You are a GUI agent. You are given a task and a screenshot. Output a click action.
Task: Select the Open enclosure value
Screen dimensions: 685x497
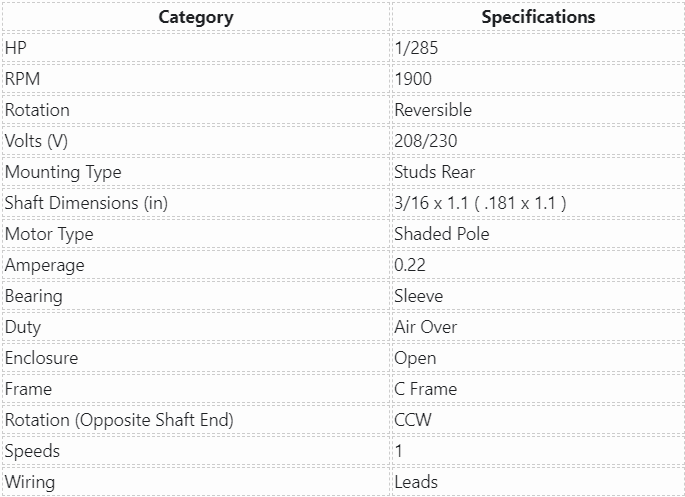416,358
